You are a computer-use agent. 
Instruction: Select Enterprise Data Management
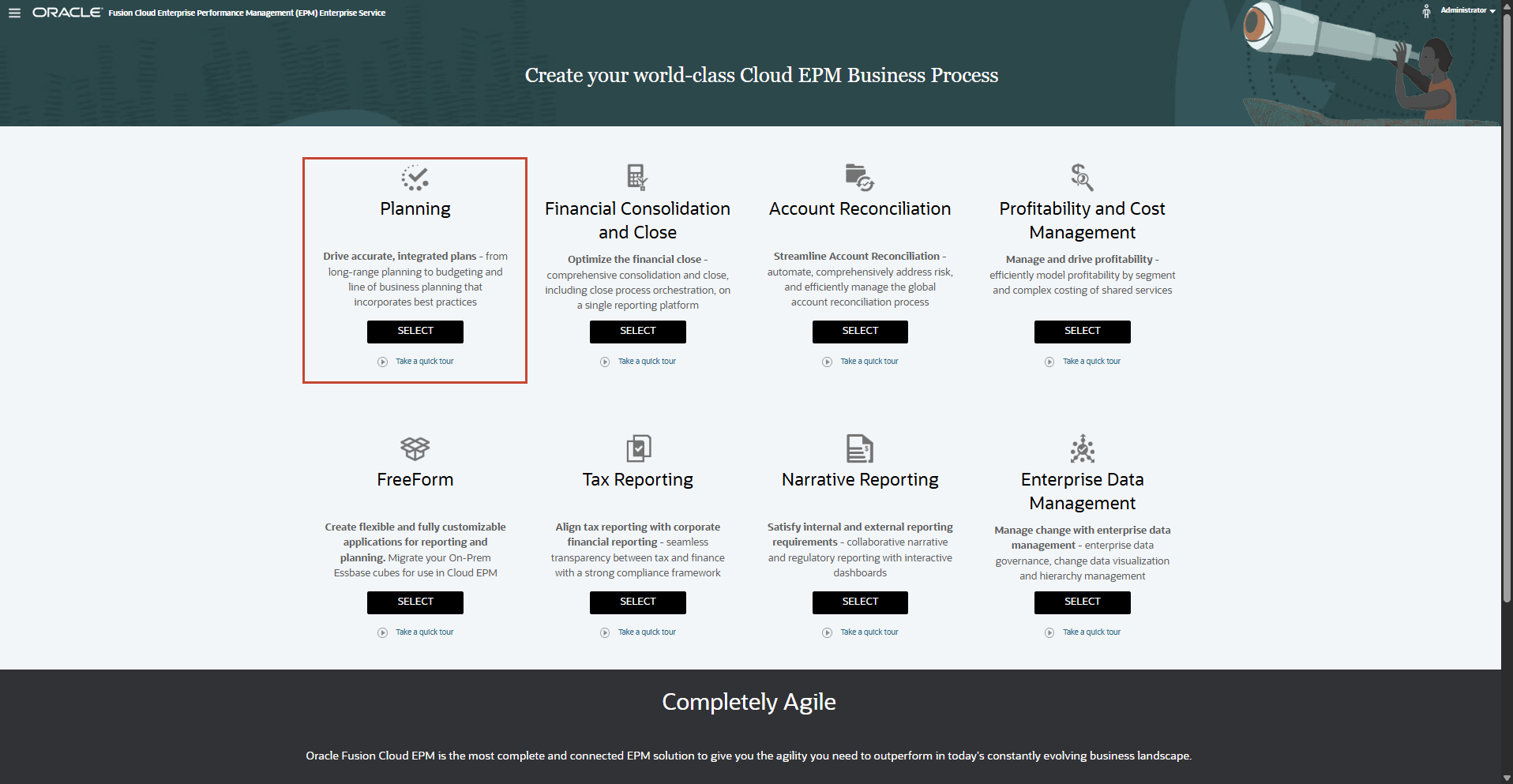tap(1083, 602)
